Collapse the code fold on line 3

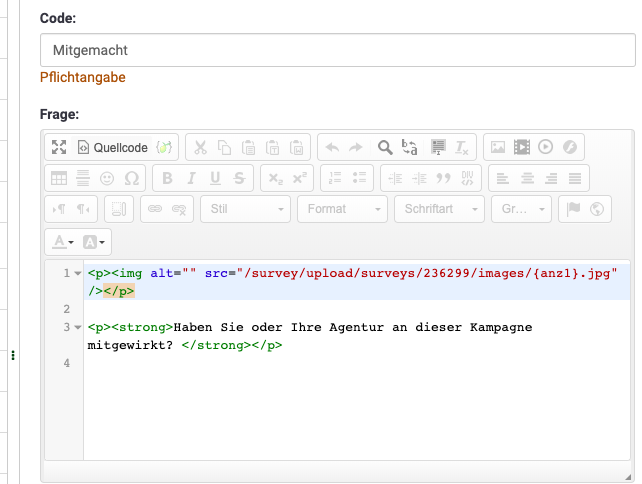coord(78,327)
